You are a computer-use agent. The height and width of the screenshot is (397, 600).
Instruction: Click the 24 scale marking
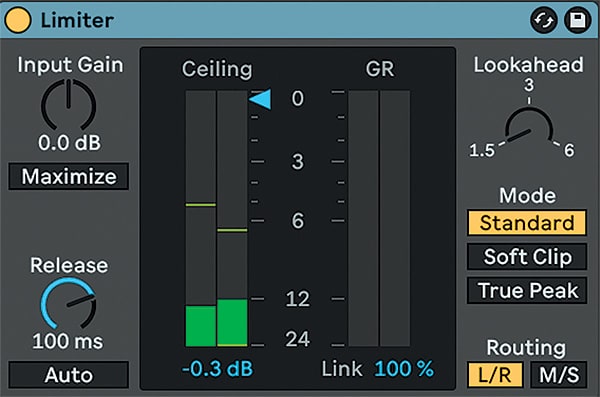(x=298, y=339)
